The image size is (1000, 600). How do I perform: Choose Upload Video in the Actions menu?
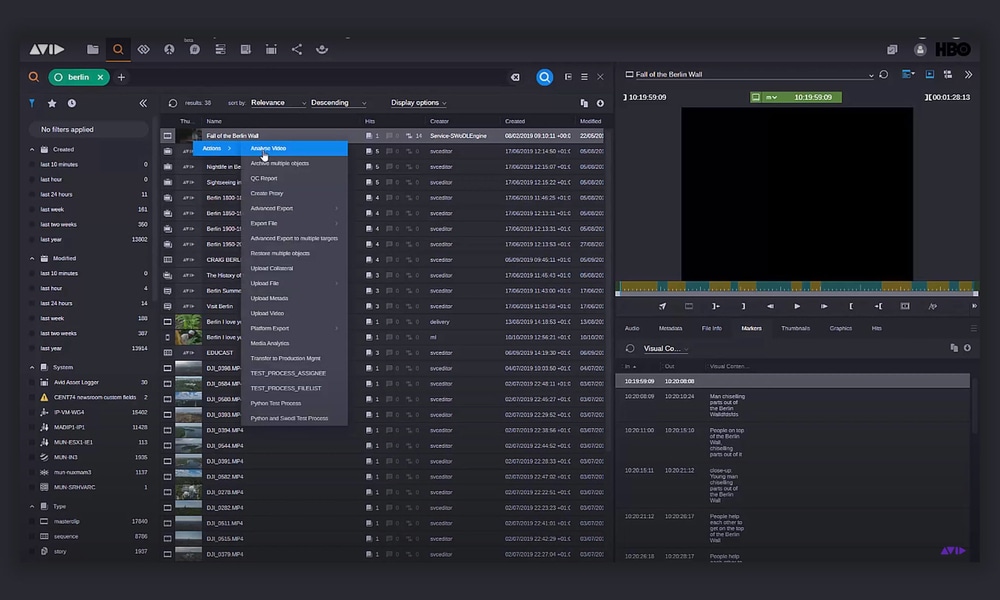(295, 313)
